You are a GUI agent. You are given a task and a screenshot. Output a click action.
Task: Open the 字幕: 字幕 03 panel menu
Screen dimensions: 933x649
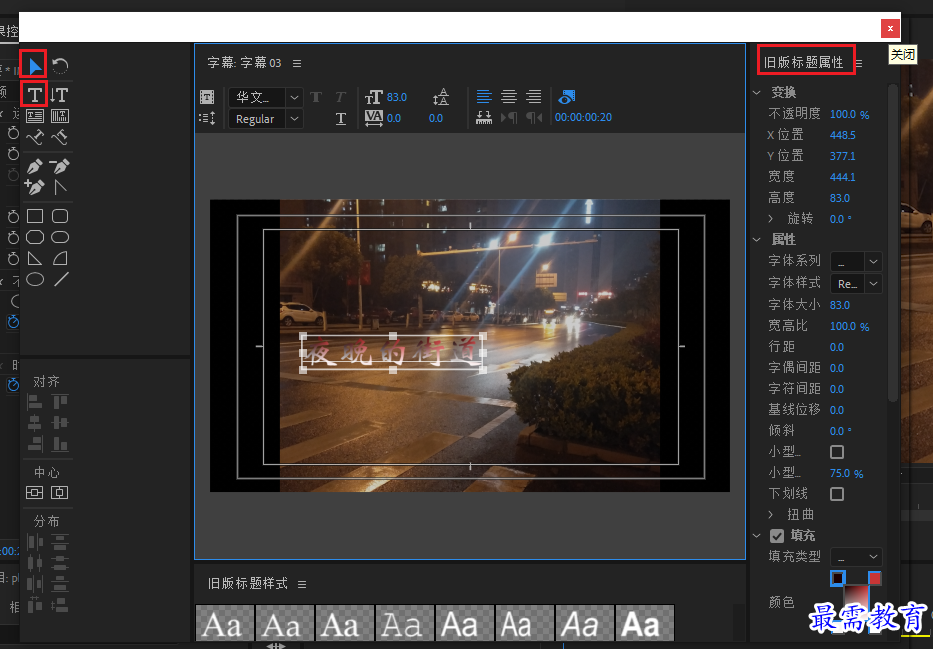coord(297,64)
